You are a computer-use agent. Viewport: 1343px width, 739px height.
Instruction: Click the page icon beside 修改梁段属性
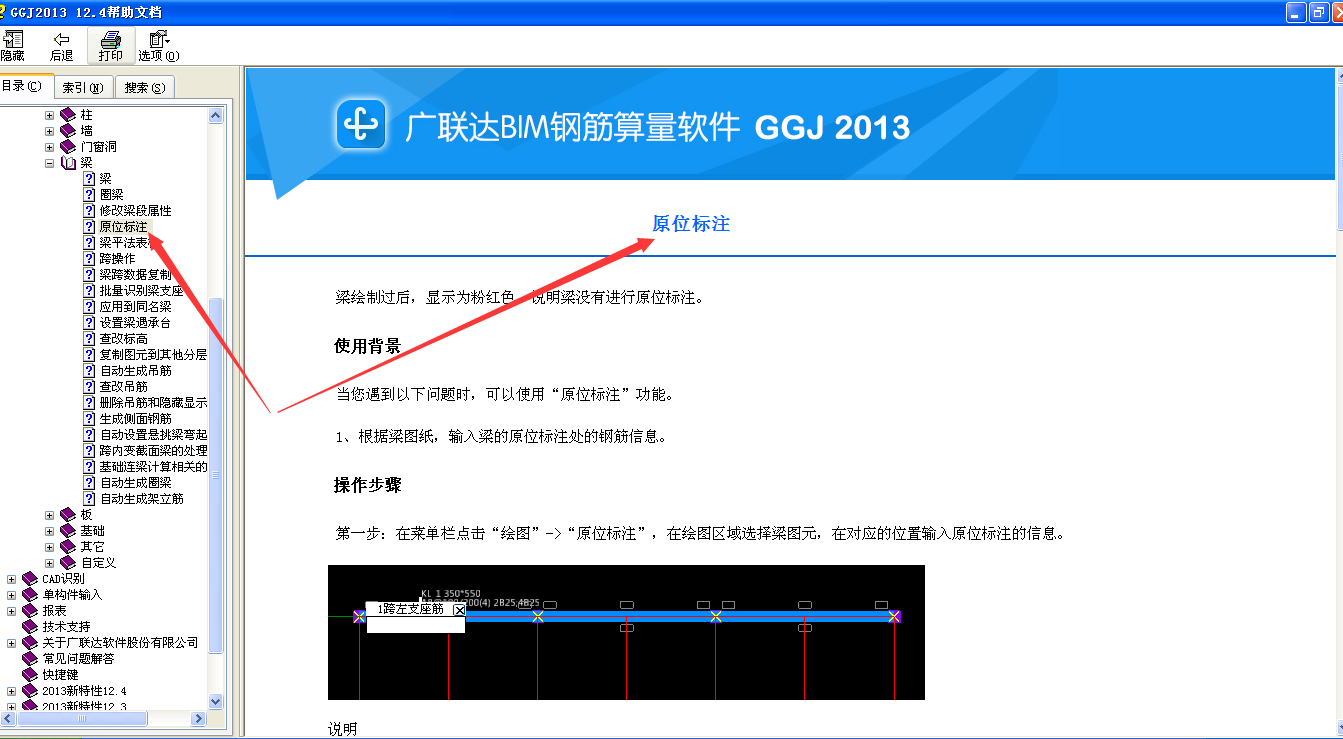pos(90,211)
